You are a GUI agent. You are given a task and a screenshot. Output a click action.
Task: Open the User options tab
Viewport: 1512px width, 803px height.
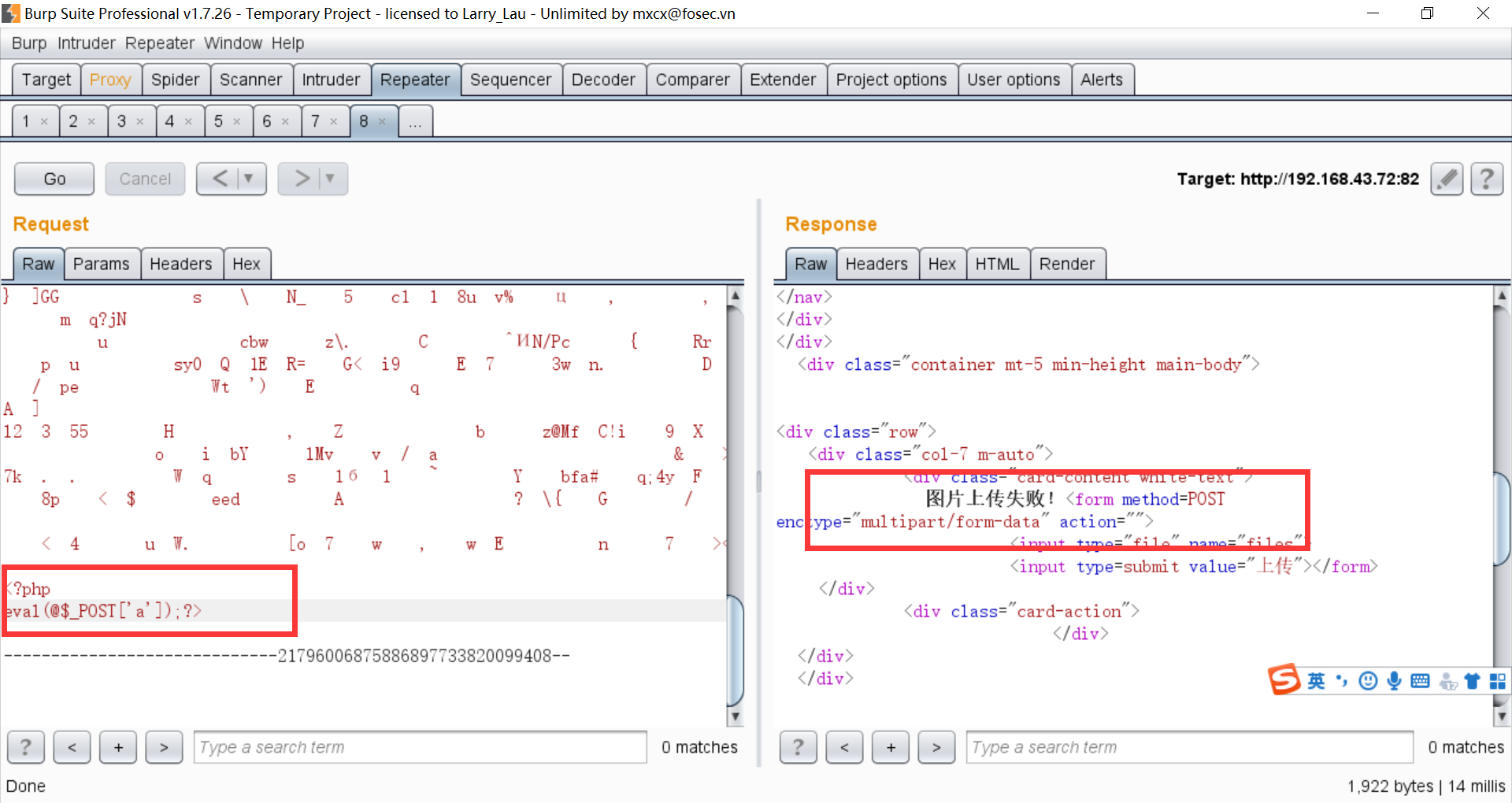click(1014, 80)
